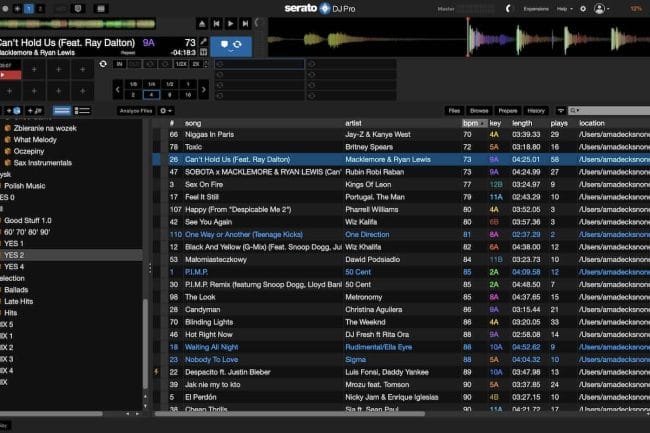This screenshot has width=650, height=433.
Task: Switch to the extended list view
Action: [x=82, y=111]
